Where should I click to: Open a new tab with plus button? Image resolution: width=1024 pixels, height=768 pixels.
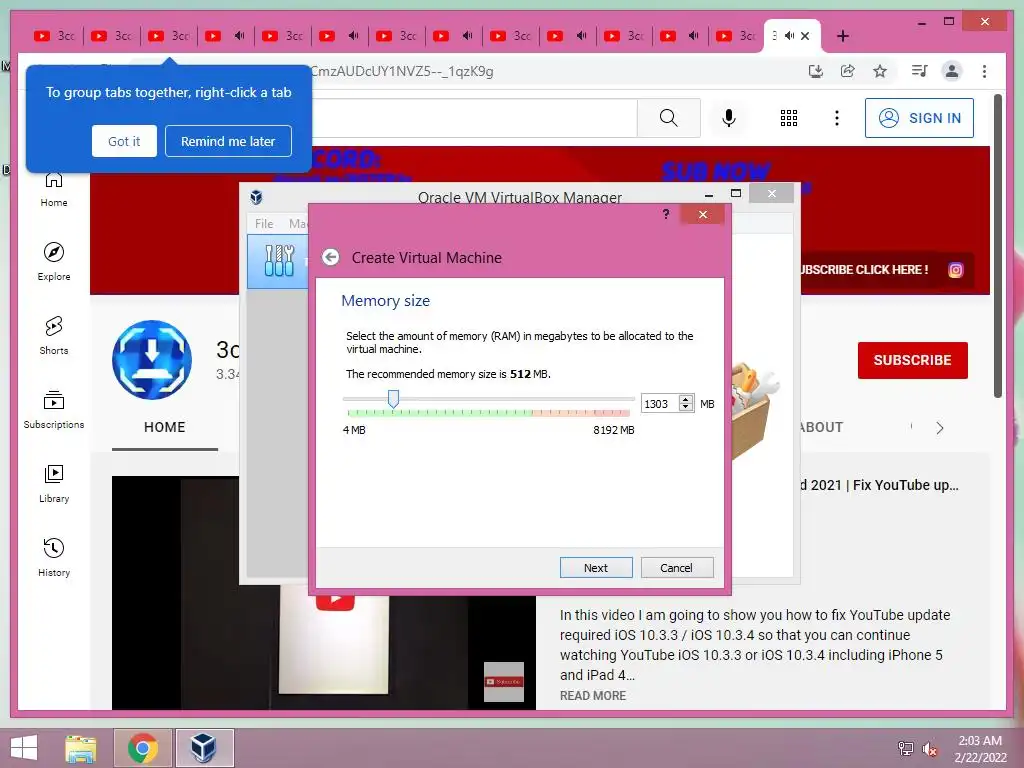click(842, 36)
